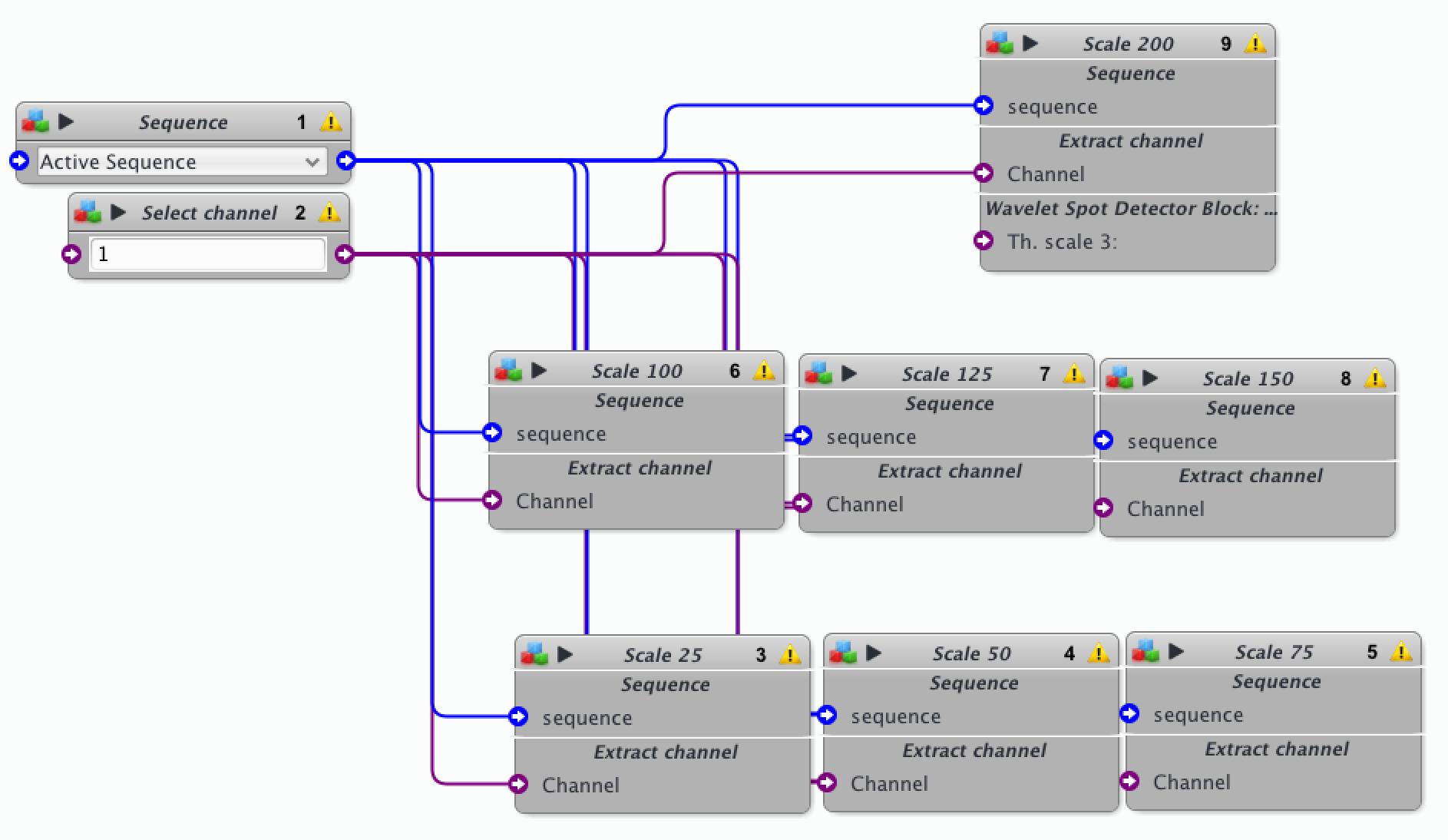1448x840 pixels.
Task: Click the Th. scale 3 input port
Action: click(x=984, y=240)
